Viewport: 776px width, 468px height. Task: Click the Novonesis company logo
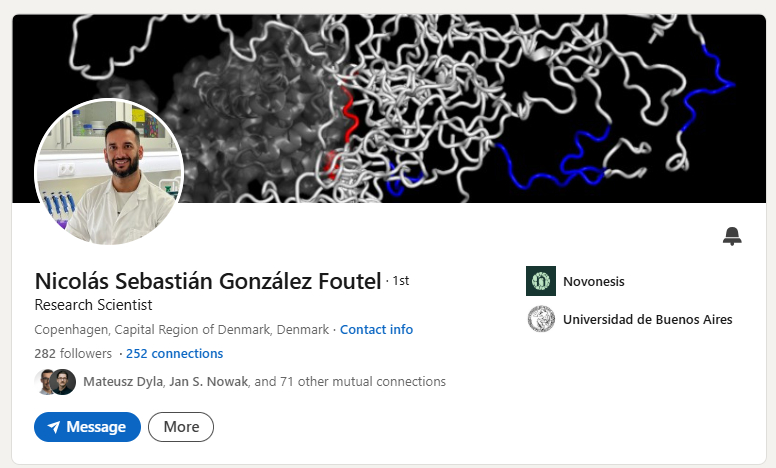tap(540, 281)
